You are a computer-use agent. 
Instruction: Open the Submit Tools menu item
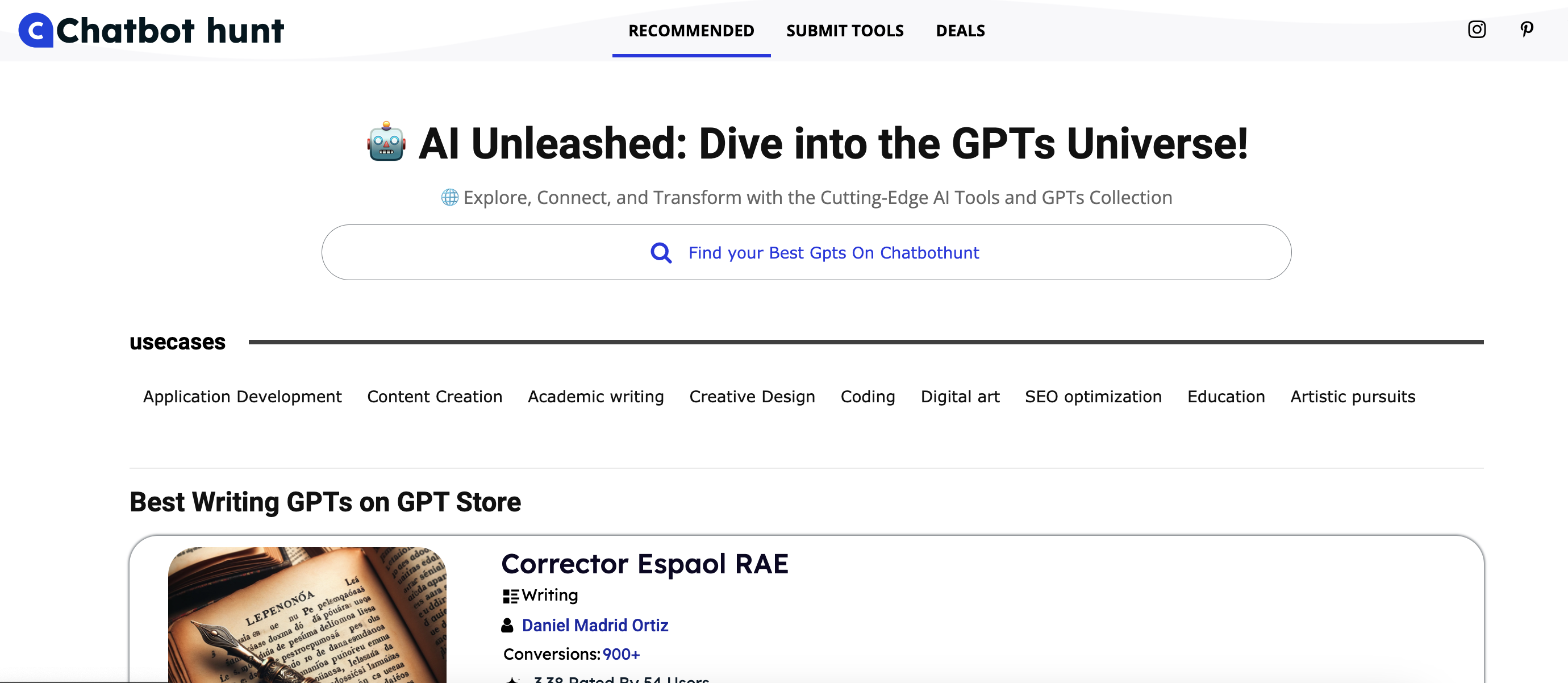pyautogui.click(x=844, y=31)
